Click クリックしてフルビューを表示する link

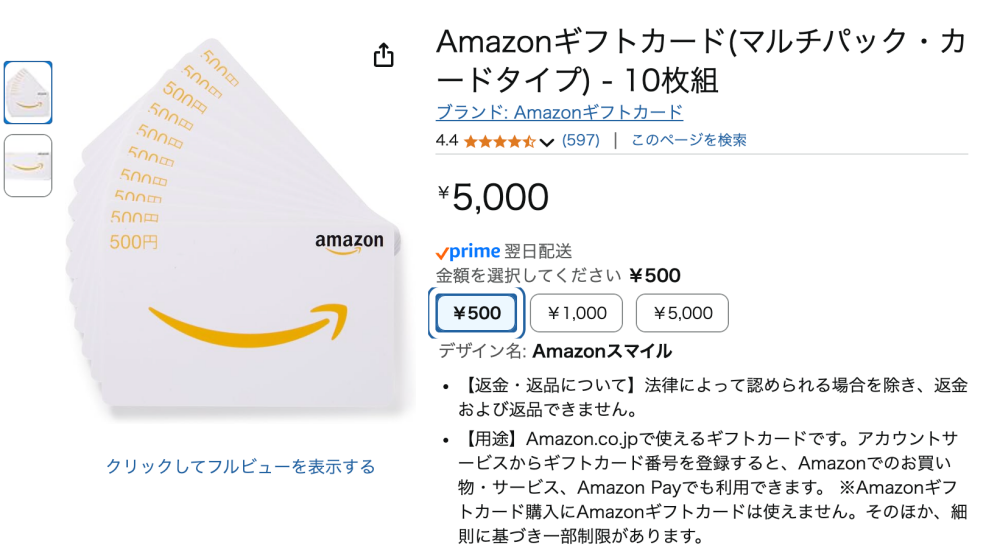coord(241,466)
